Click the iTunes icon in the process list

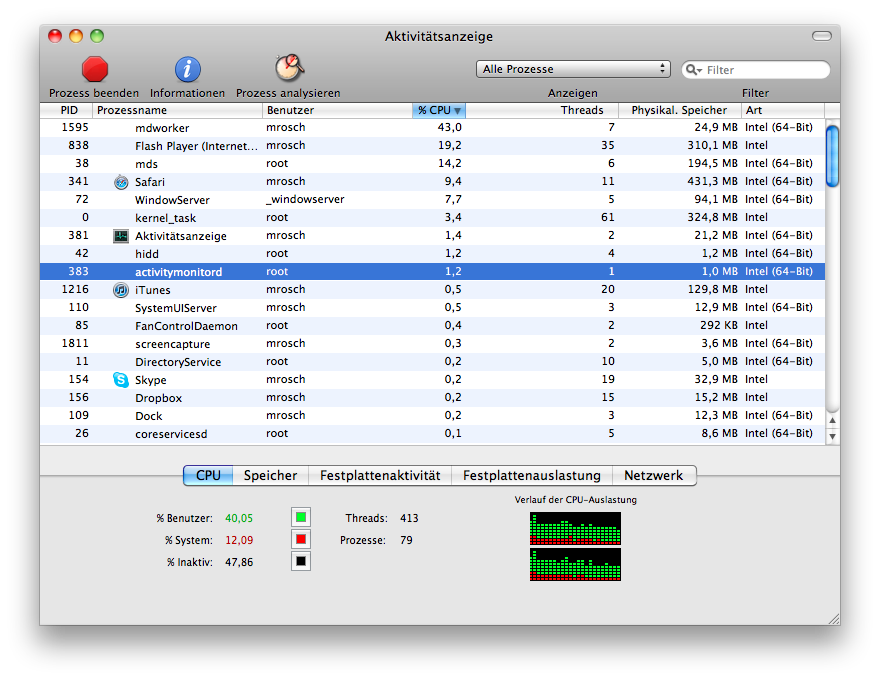pos(121,290)
